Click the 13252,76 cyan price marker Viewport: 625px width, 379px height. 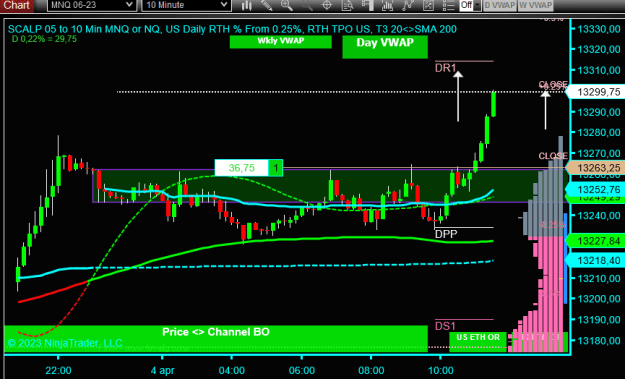pos(596,189)
